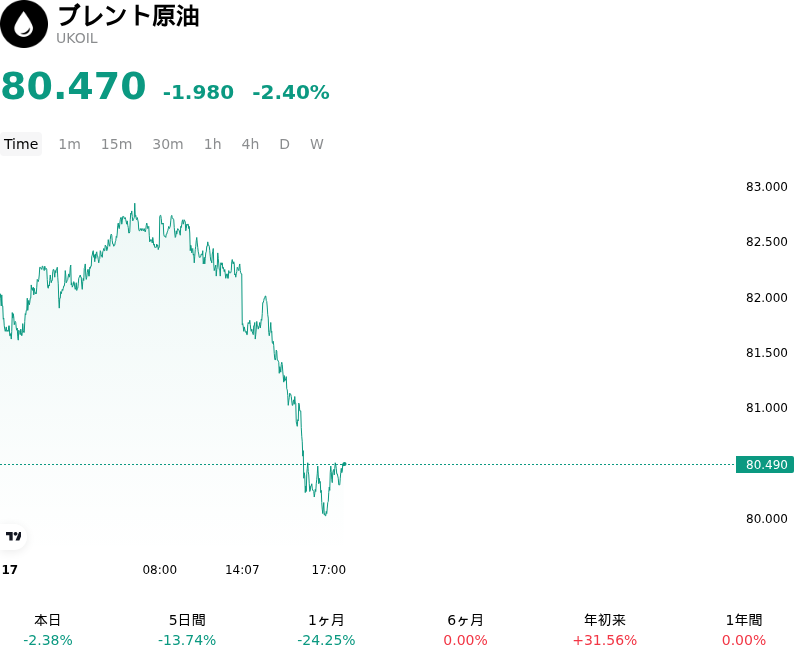This screenshot has height=660, width=800.
Task: Click the UKOIL ticker symbol
Action: (x=77, y=39)
